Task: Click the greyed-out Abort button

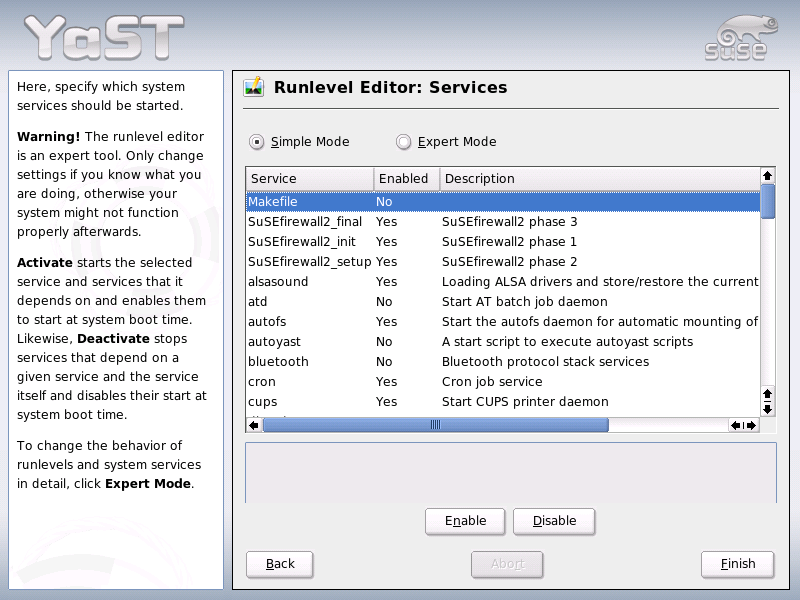Action: click(x=507, y=564)
